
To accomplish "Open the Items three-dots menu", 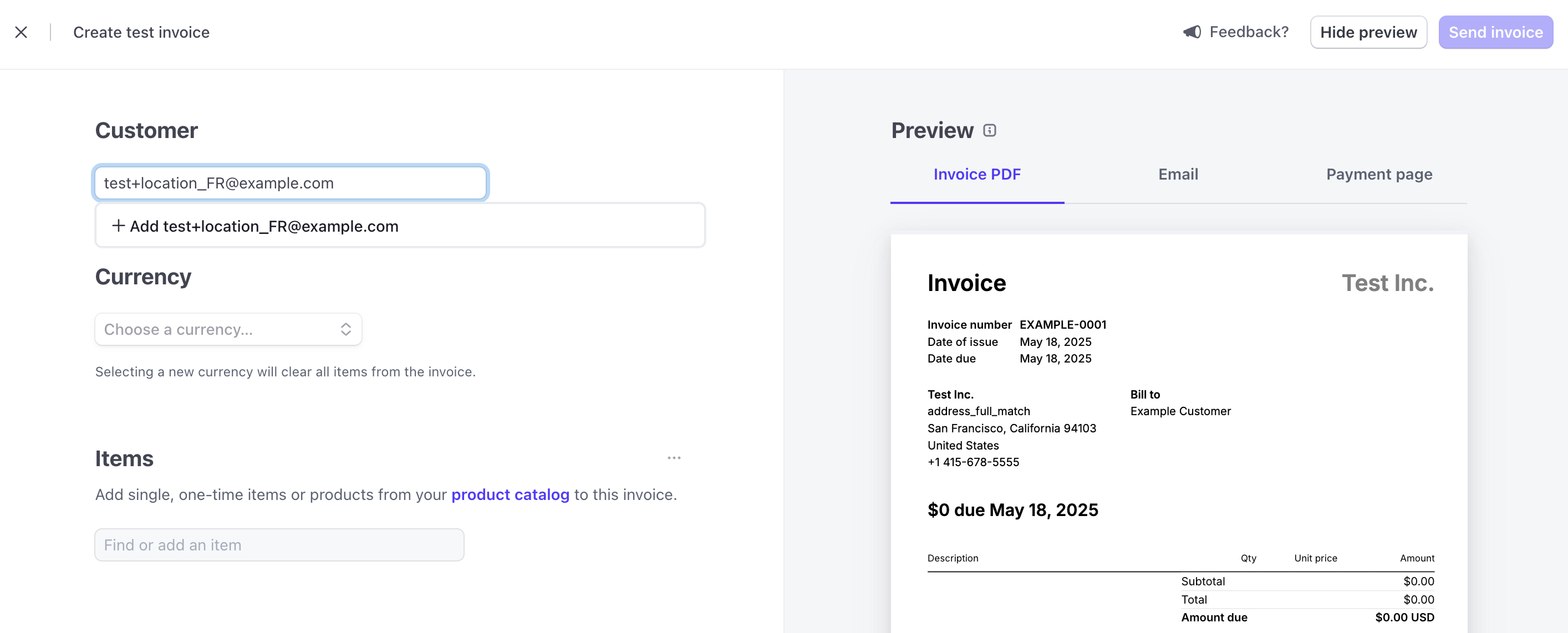I will 674,458.
